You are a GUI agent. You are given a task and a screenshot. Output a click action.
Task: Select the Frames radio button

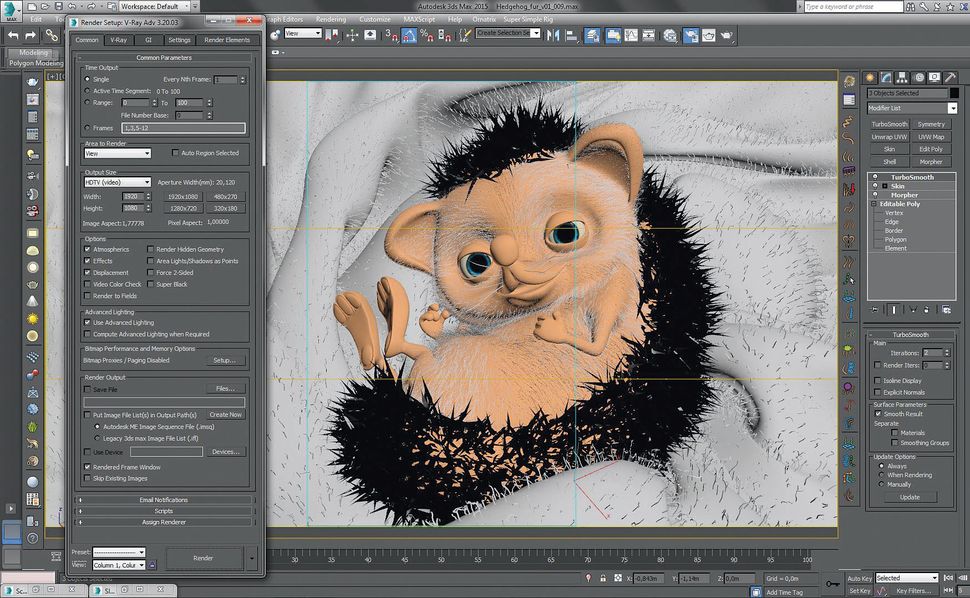[x=88, y=127]
